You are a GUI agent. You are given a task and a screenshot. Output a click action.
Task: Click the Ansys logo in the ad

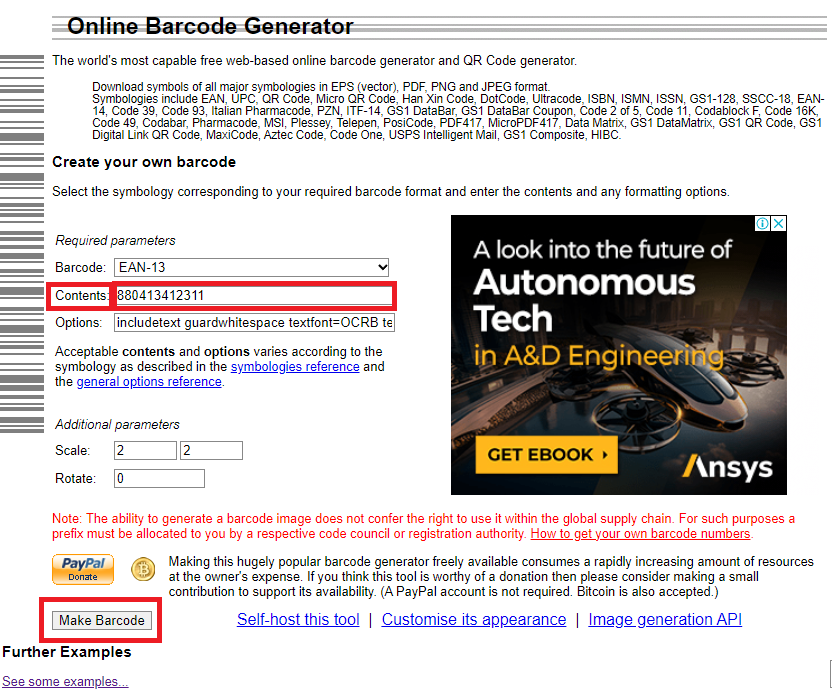tap(727, 467)
